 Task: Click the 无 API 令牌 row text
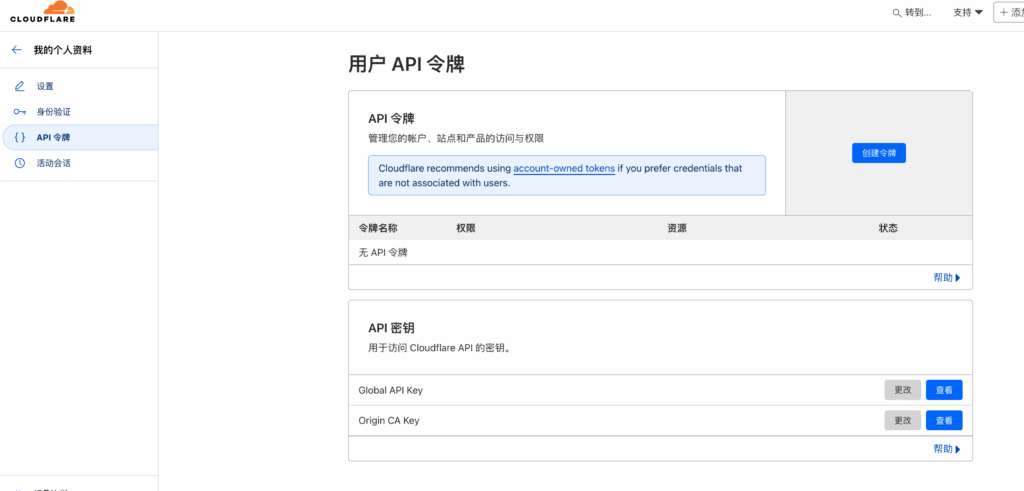pos(383,252)
